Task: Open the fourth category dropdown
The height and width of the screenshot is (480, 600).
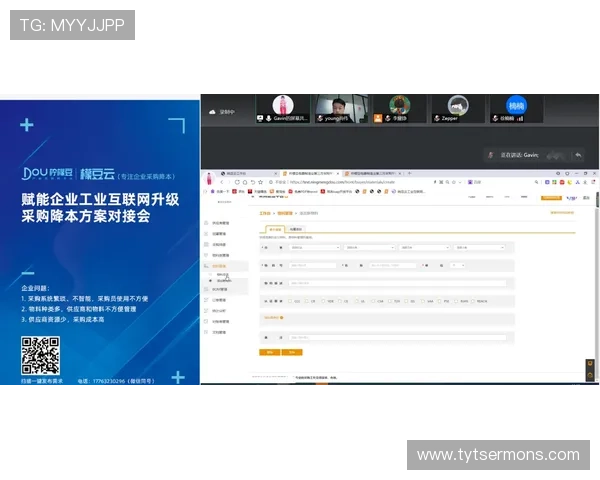Action: click(479, 248)
